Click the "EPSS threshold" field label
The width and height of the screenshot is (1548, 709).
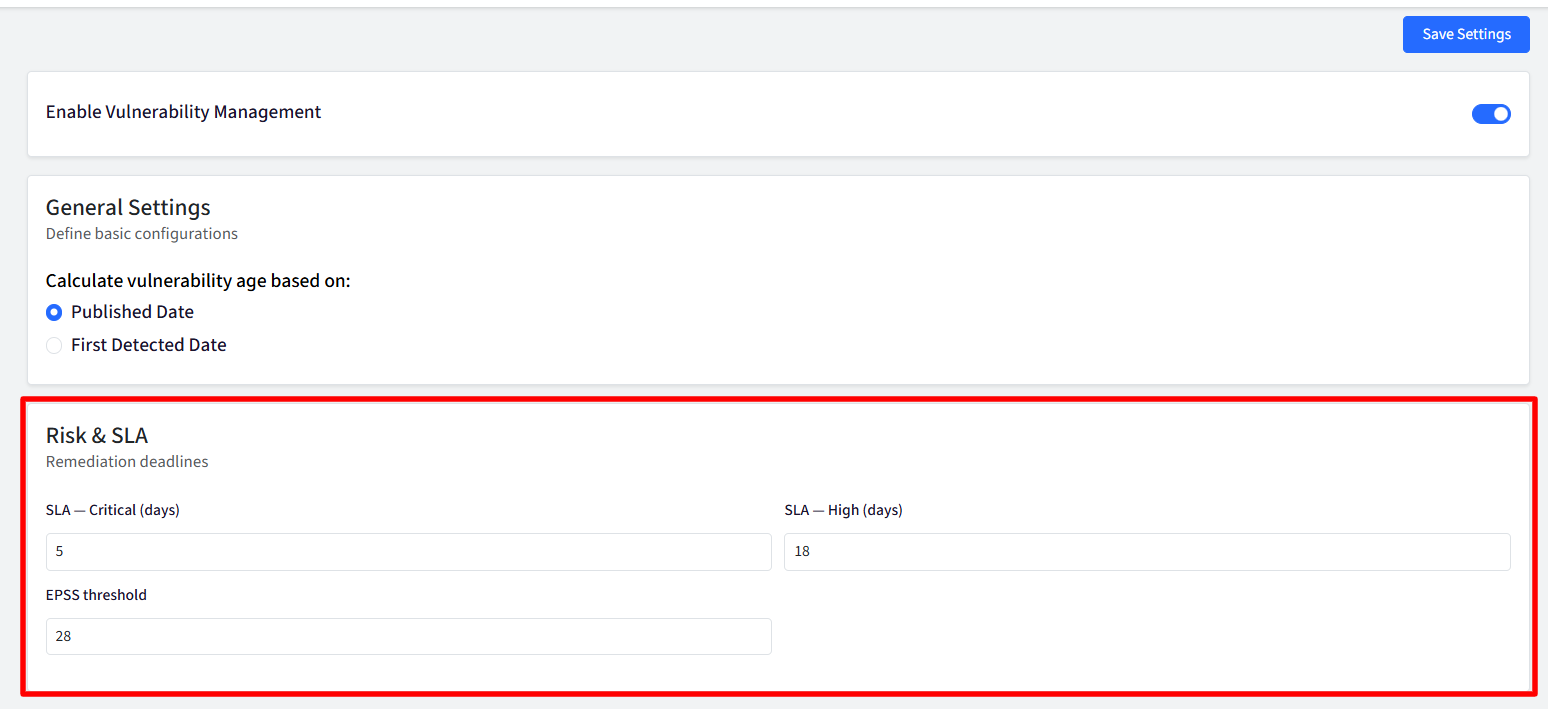[96, 595]
